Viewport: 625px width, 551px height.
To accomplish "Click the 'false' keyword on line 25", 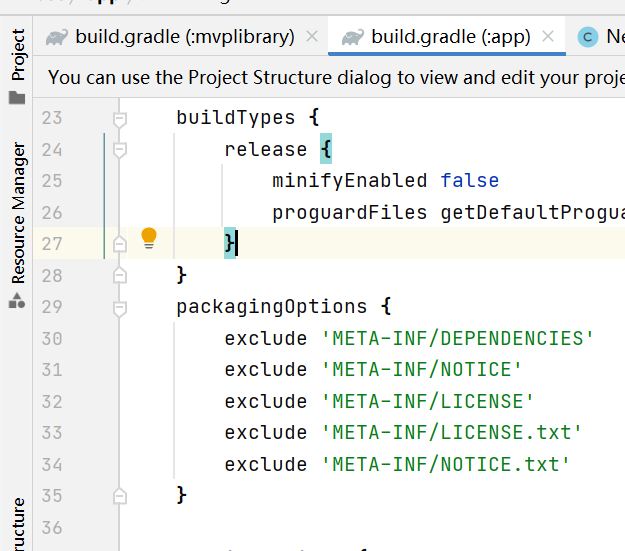I will tap(470, 181).
